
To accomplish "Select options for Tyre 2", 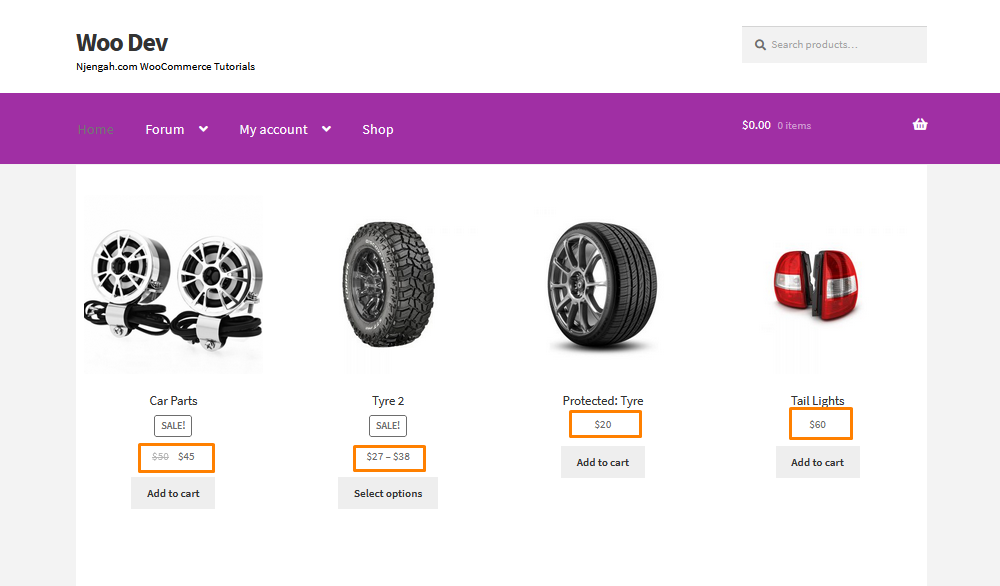I will (x=388, y=493).
